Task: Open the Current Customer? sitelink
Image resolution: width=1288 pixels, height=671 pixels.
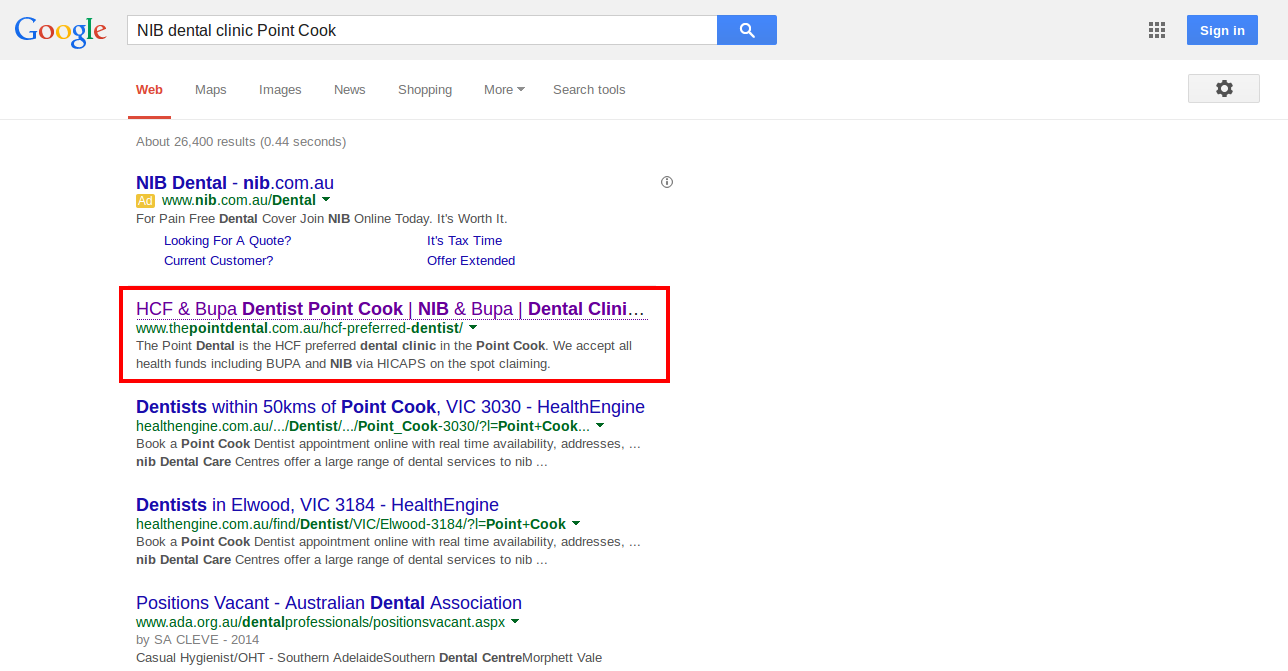Action: point(219,261)
